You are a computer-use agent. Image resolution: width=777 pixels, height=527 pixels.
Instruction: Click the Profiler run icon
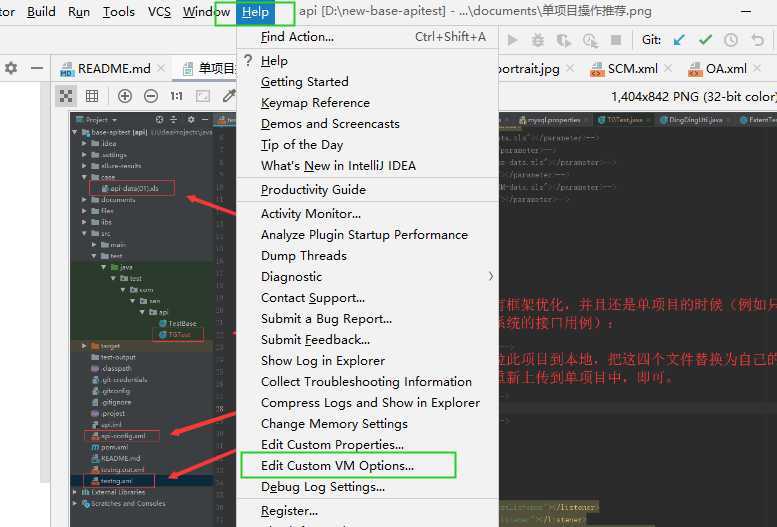(590, 40)
